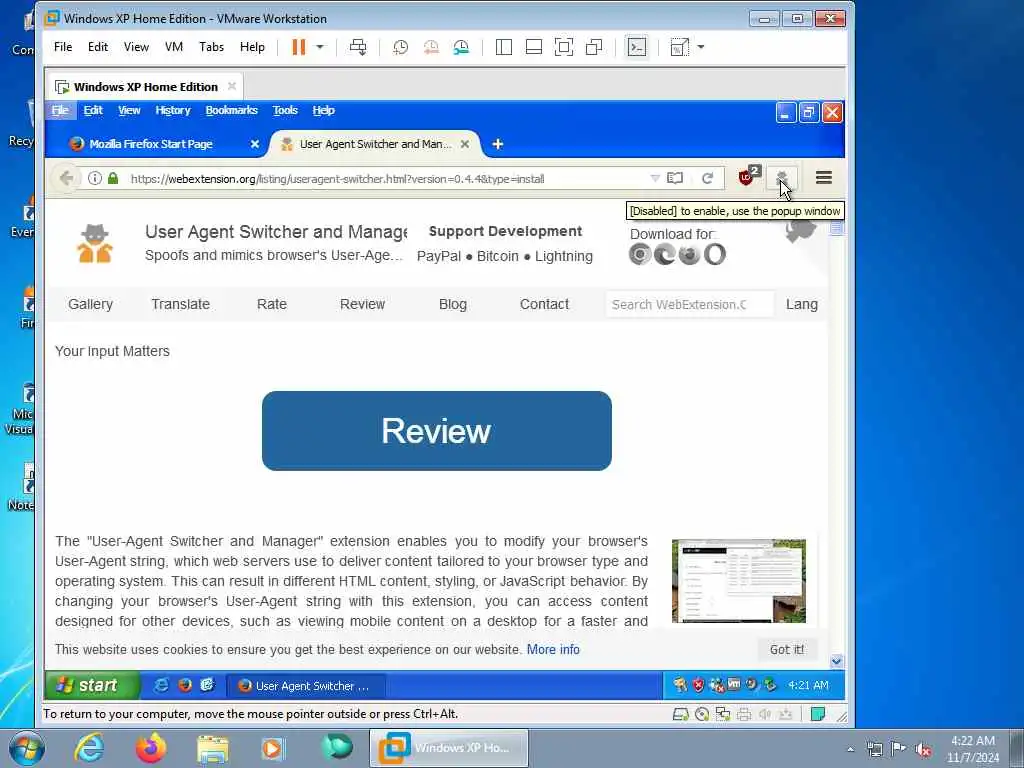
Task: Dismiss cookie notice with Got it!
Action: click(786, 649)
